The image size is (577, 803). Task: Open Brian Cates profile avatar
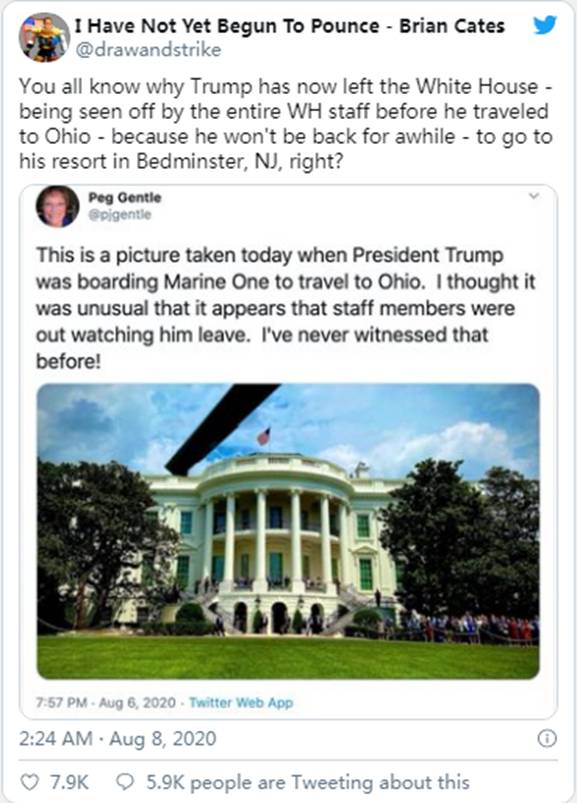pos(44,37)
